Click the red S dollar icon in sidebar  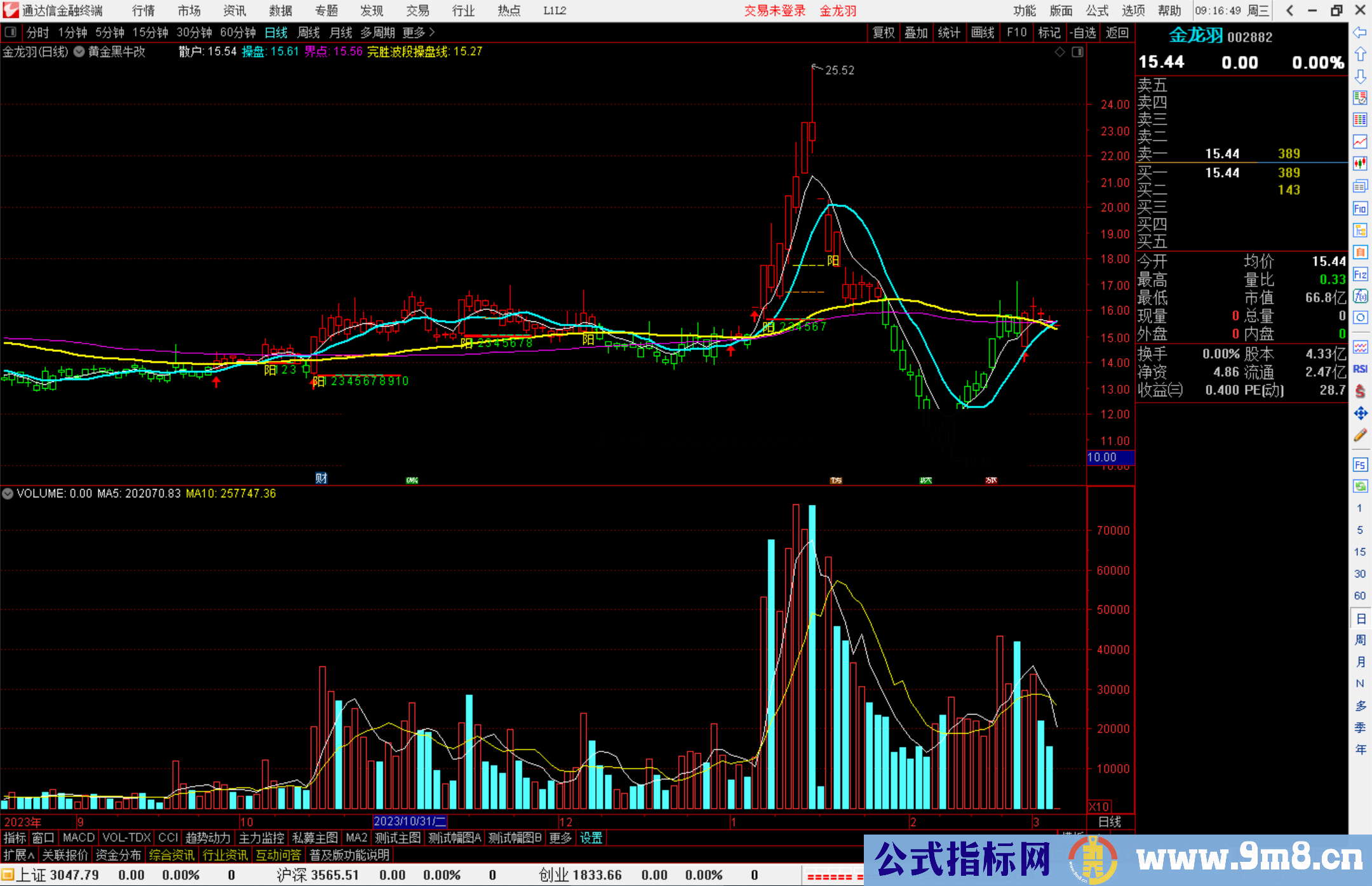point(1360,391)
